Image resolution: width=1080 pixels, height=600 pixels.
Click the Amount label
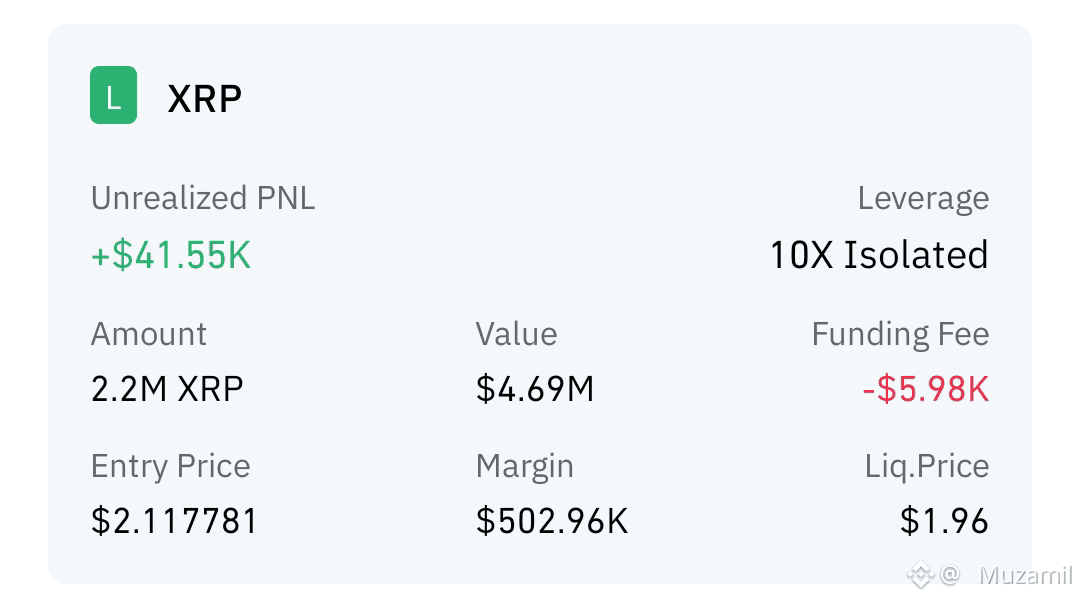pos(149,334)
